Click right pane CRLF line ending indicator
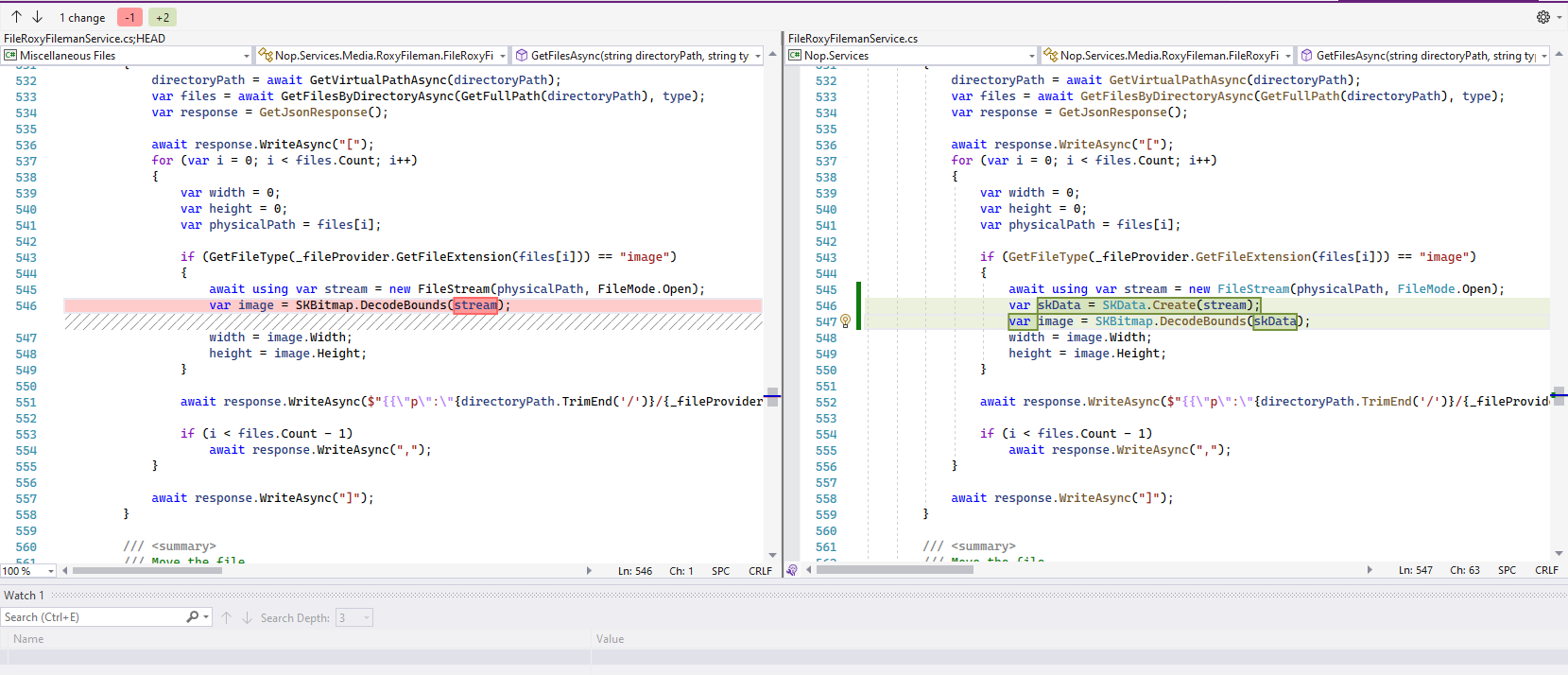This screenshot has height=675, width=1568. click(1547, 570)
